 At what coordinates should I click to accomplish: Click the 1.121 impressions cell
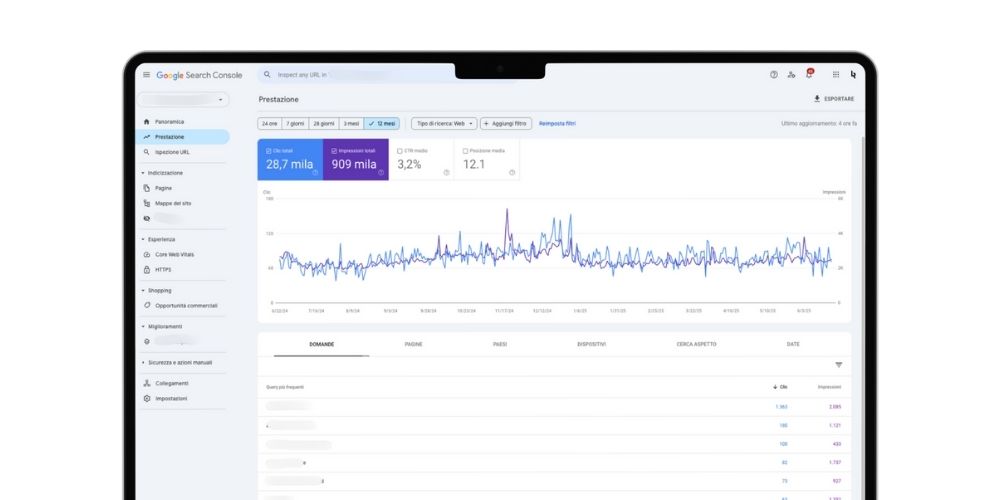coord(835,425)
